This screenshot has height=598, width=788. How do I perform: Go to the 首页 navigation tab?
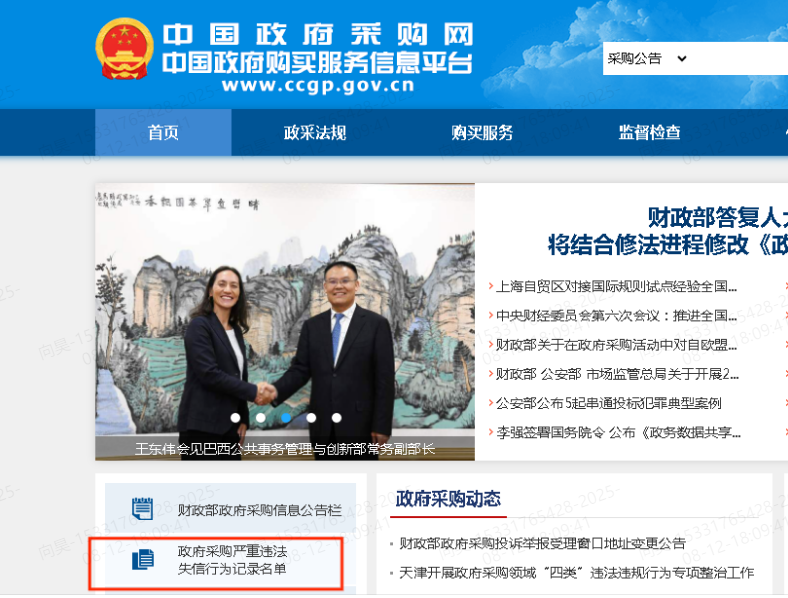[163, 133]
